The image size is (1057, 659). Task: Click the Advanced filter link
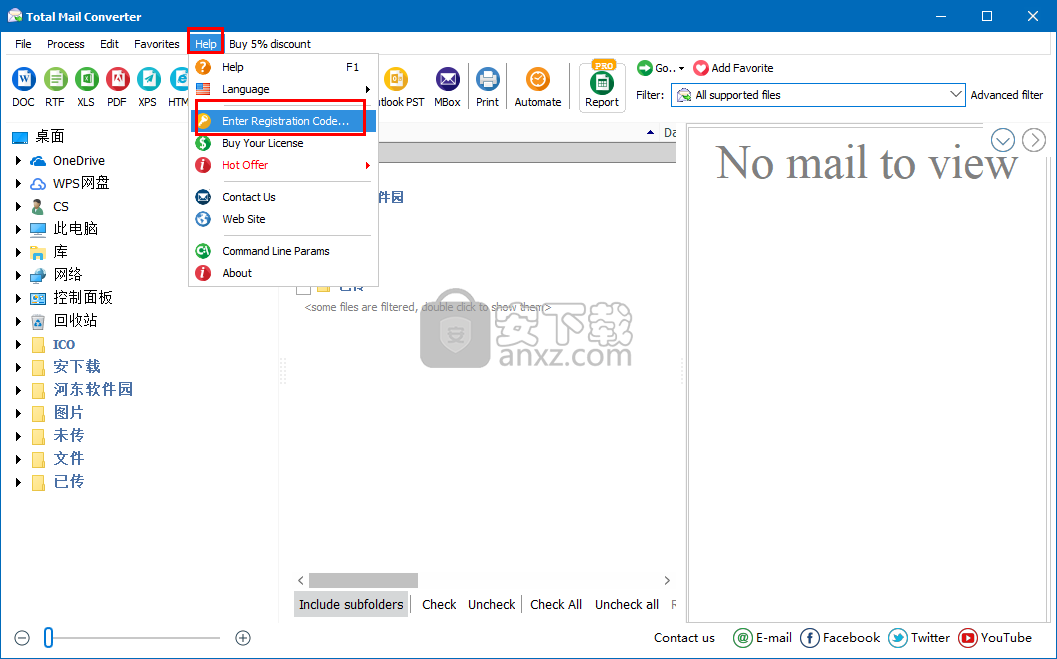point(1006,95)
